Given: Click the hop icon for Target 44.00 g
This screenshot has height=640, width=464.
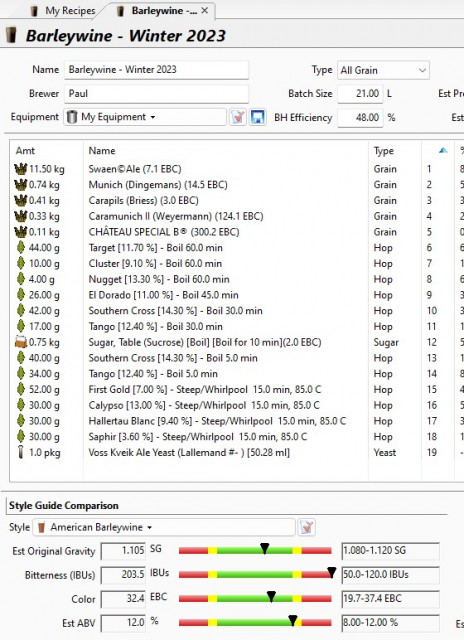Looking at the screenshot, I should (20, 247).
